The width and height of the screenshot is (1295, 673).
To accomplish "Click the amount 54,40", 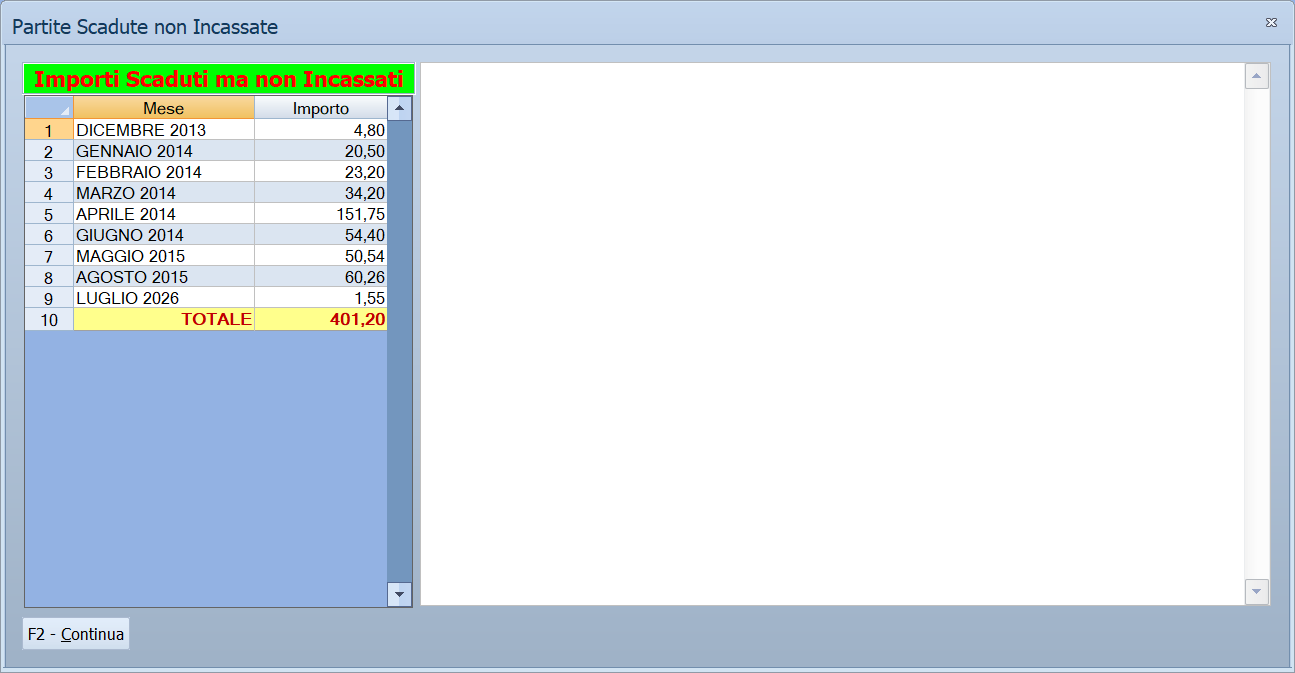I will (x=321, y=235).
